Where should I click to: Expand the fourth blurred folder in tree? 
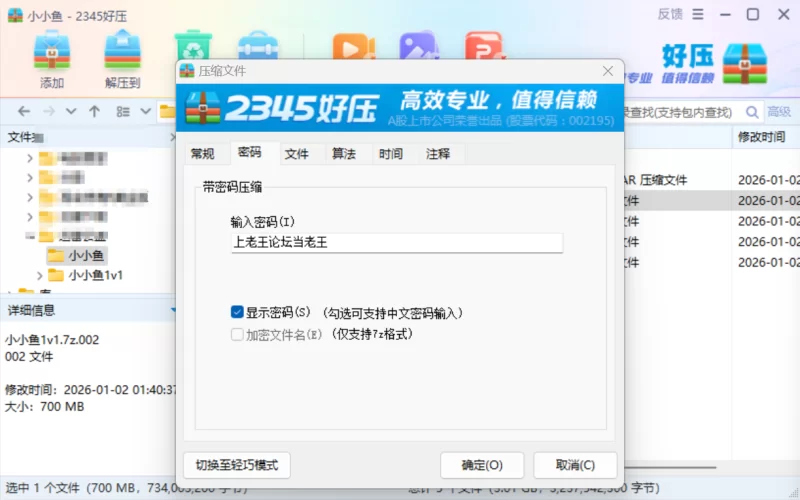(x=30, y=217)
